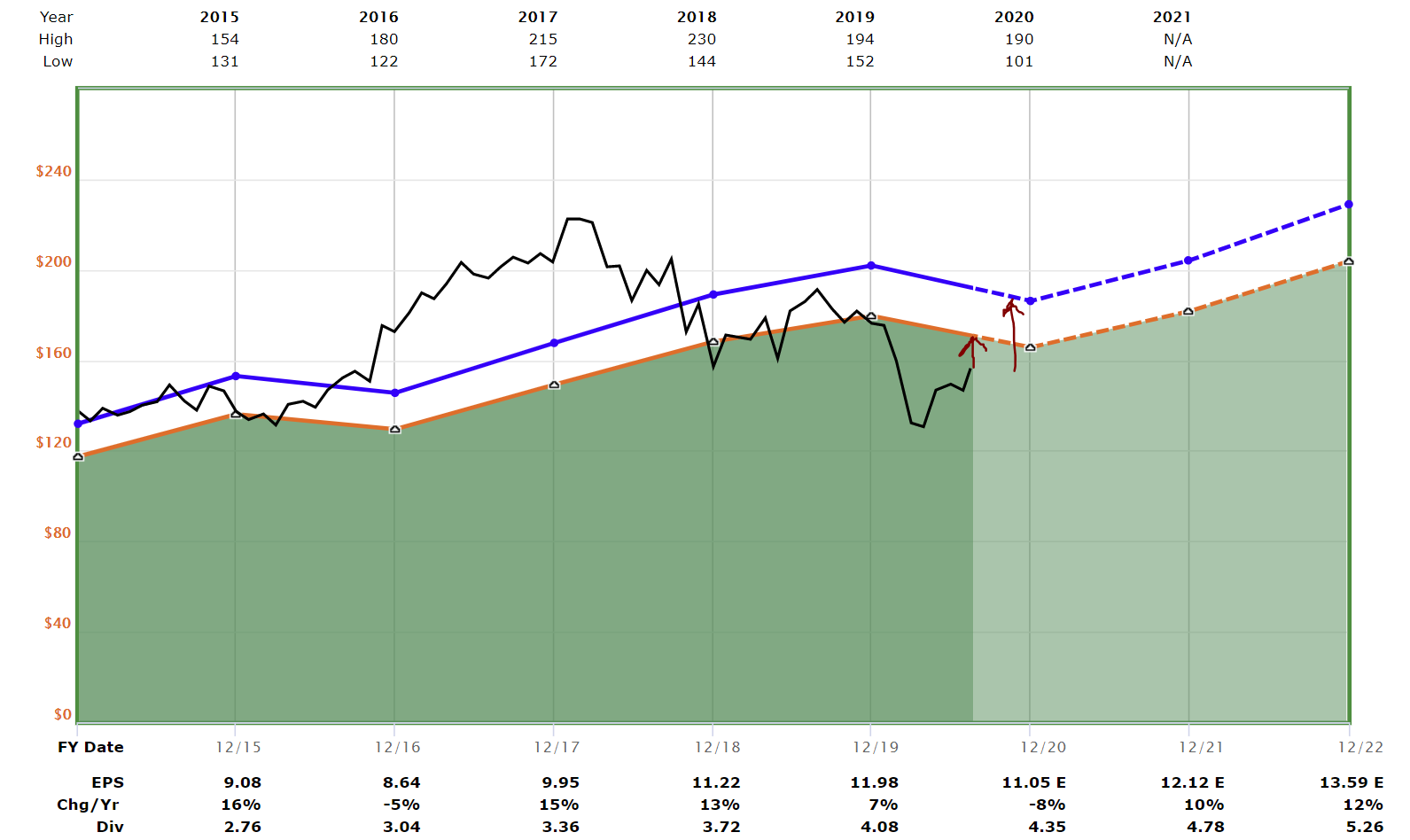1410x840 pixels.
Task: Select the EPS value 9.08
Action: tap(243, 782)
